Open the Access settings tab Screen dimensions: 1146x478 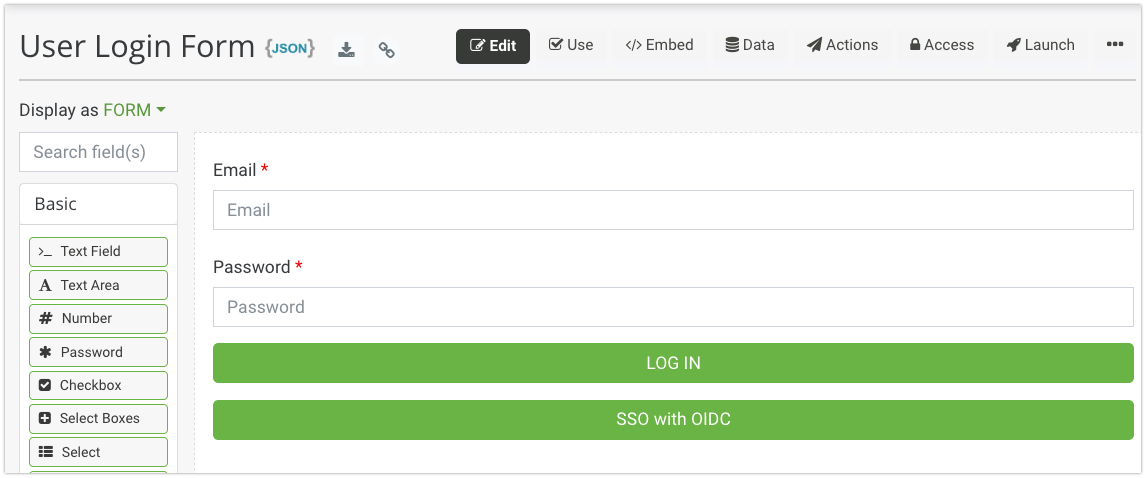pos(941,45)
